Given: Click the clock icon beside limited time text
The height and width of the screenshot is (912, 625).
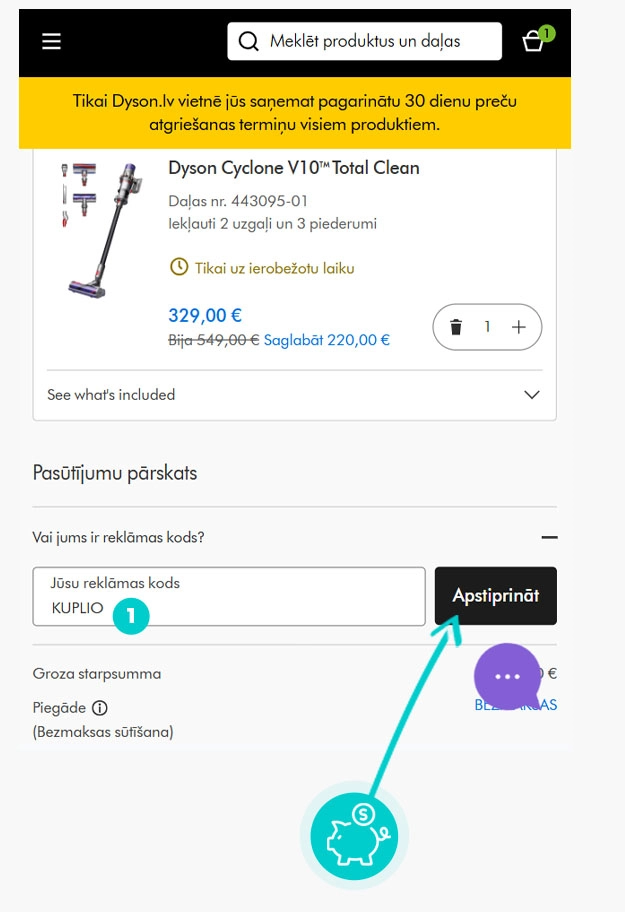Looking at the screenshot, I should point(178,266).
